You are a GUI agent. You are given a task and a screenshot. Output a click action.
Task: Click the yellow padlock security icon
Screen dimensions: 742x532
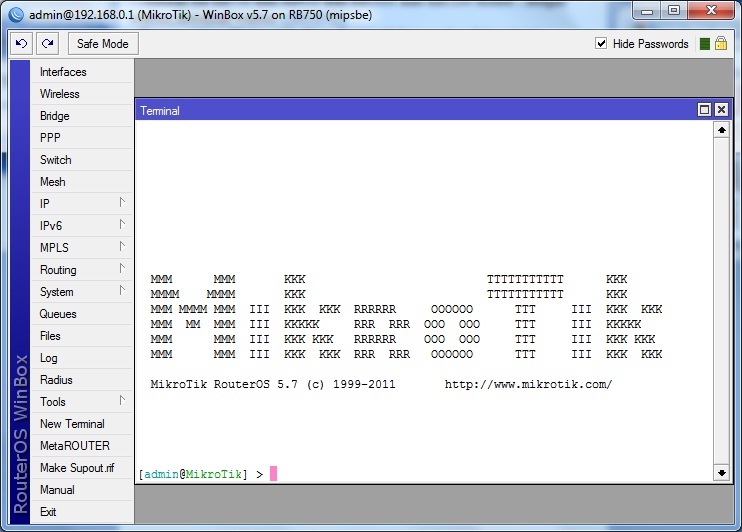pyautogui.click(x=721, y=44)
